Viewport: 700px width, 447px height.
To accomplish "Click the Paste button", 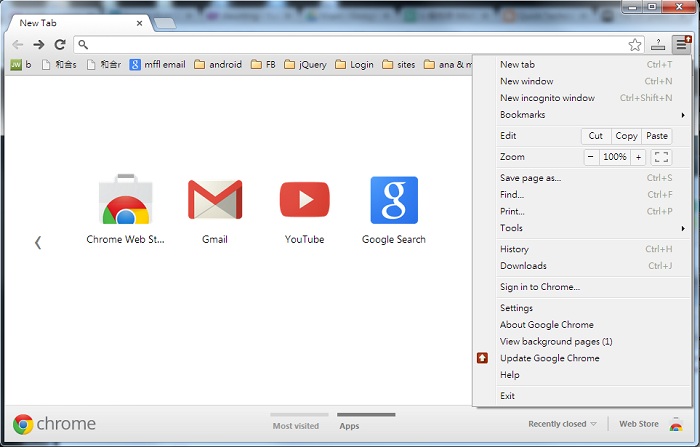I will (657, 136).
